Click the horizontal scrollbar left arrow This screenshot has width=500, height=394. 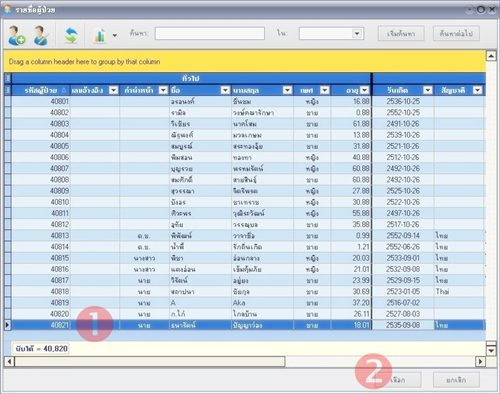click(x=9, y=361)
